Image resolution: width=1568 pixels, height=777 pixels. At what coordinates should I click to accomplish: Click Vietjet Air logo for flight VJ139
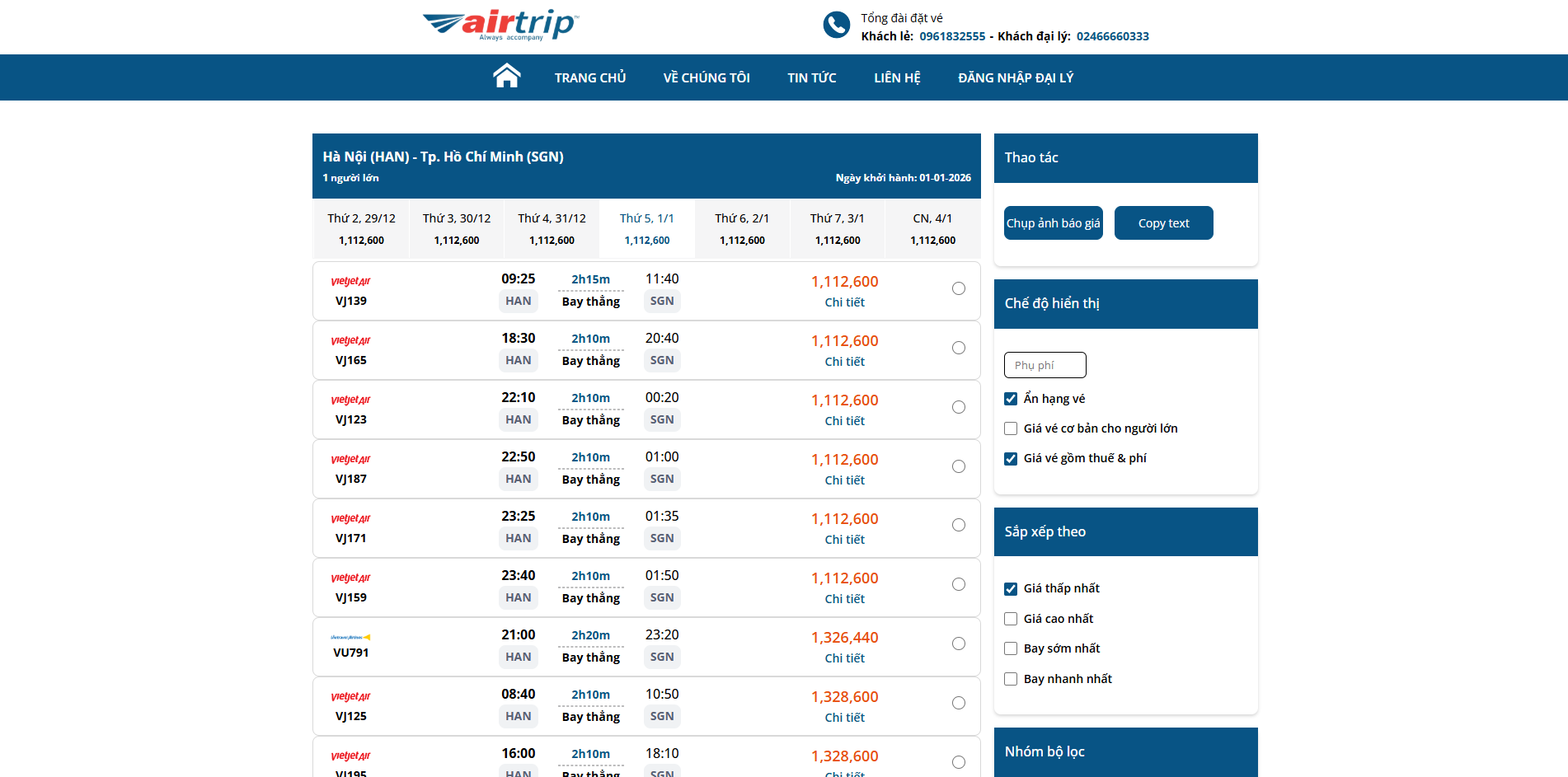(x=350, y=282)
